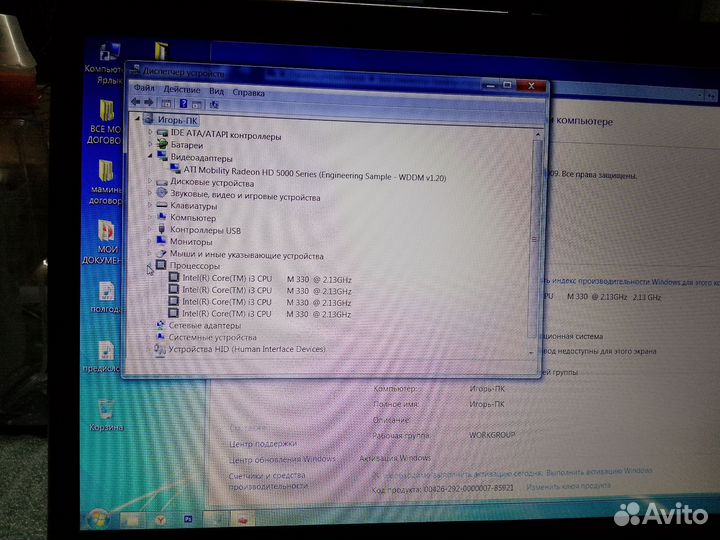Select Компьютер - Ярлык desktop shortcut
Screen dimensions: 720x540
tap(107, 62)
